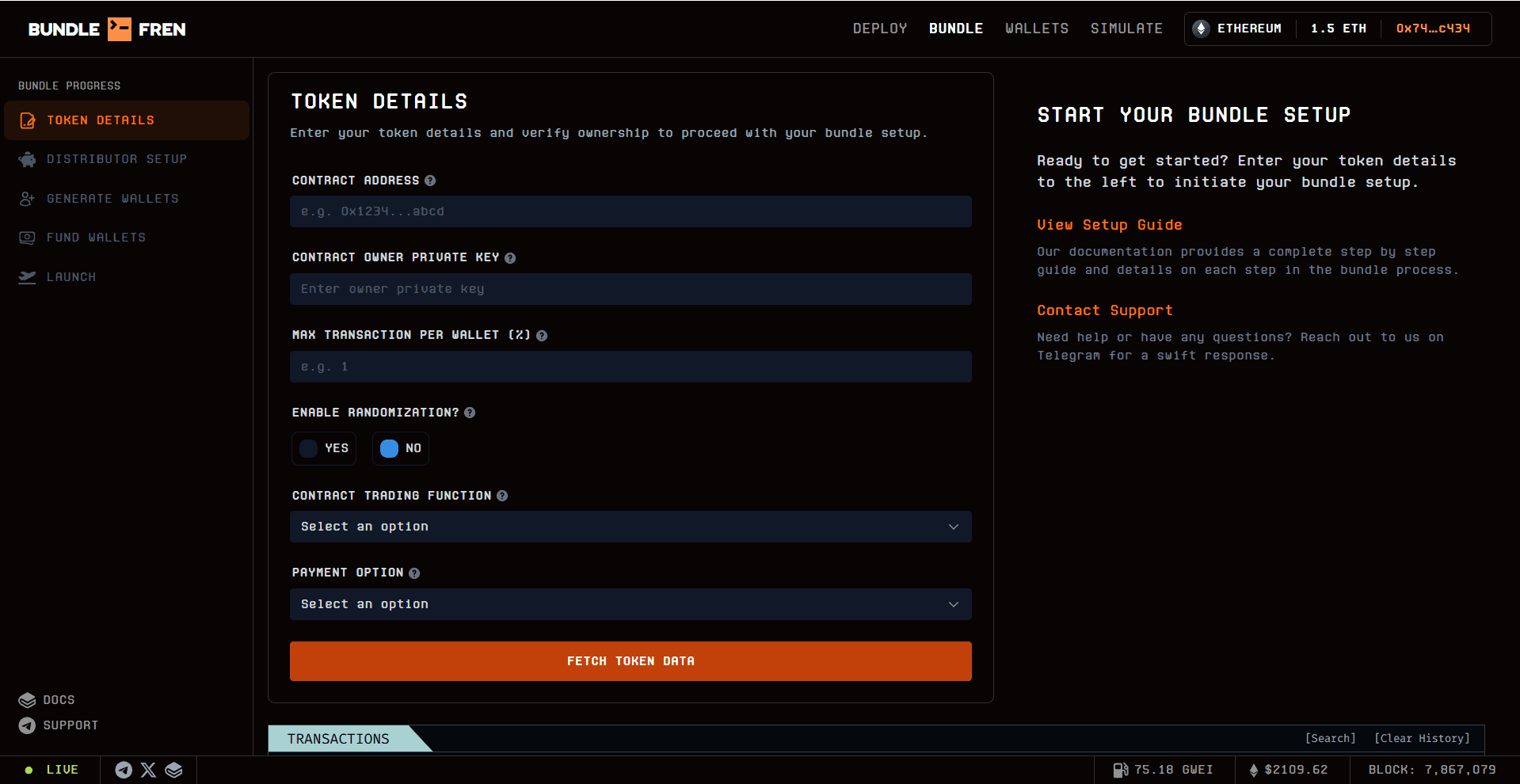1520x784 pixels.
Task: Click the Enable Randomization help icon
Action: click(470, 413)
